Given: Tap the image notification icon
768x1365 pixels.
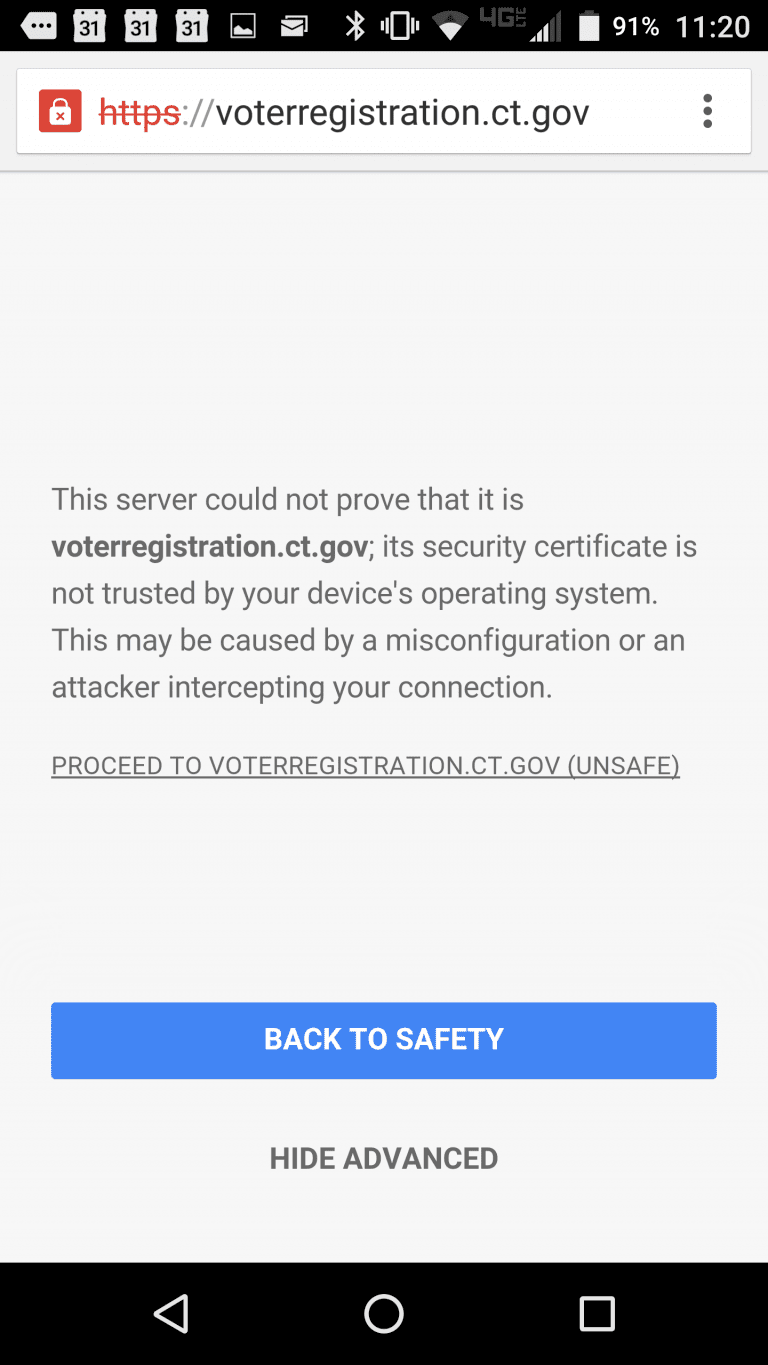Looking at the screenshot, I should click(x=243, y=27).
